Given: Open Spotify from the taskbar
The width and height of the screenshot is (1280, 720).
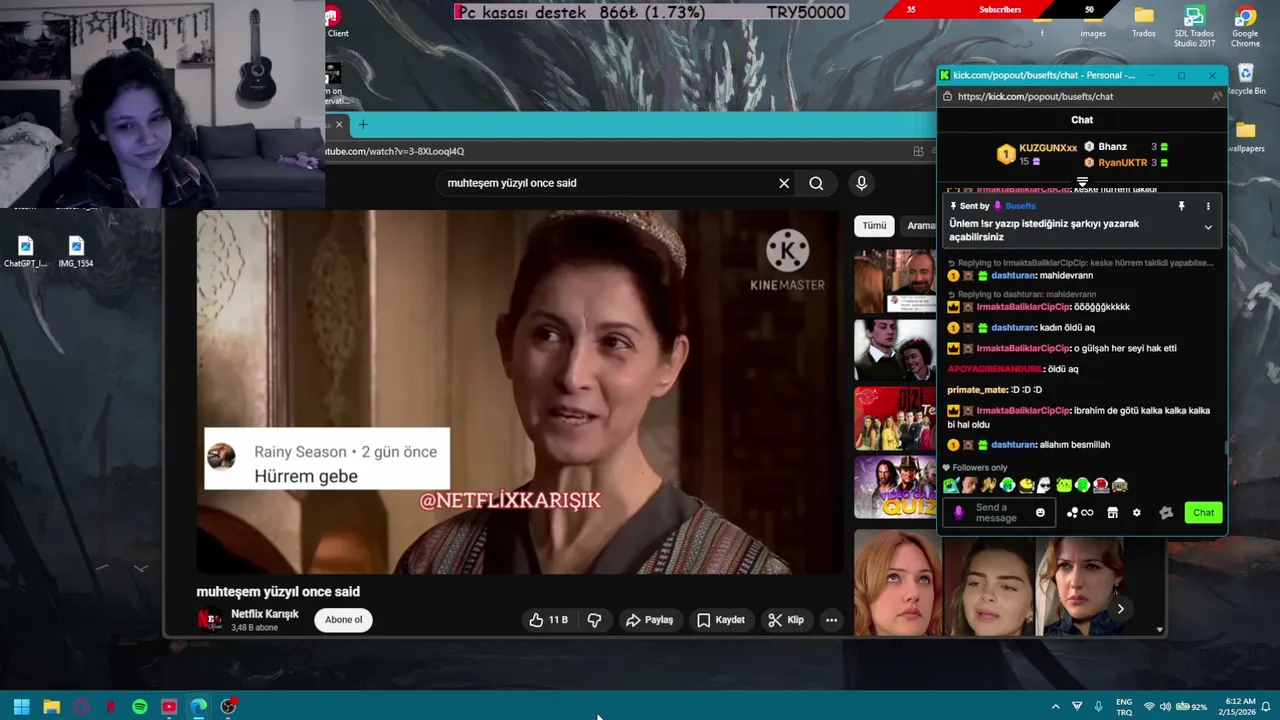Looking at the screenshot, I should pos(140,707).
